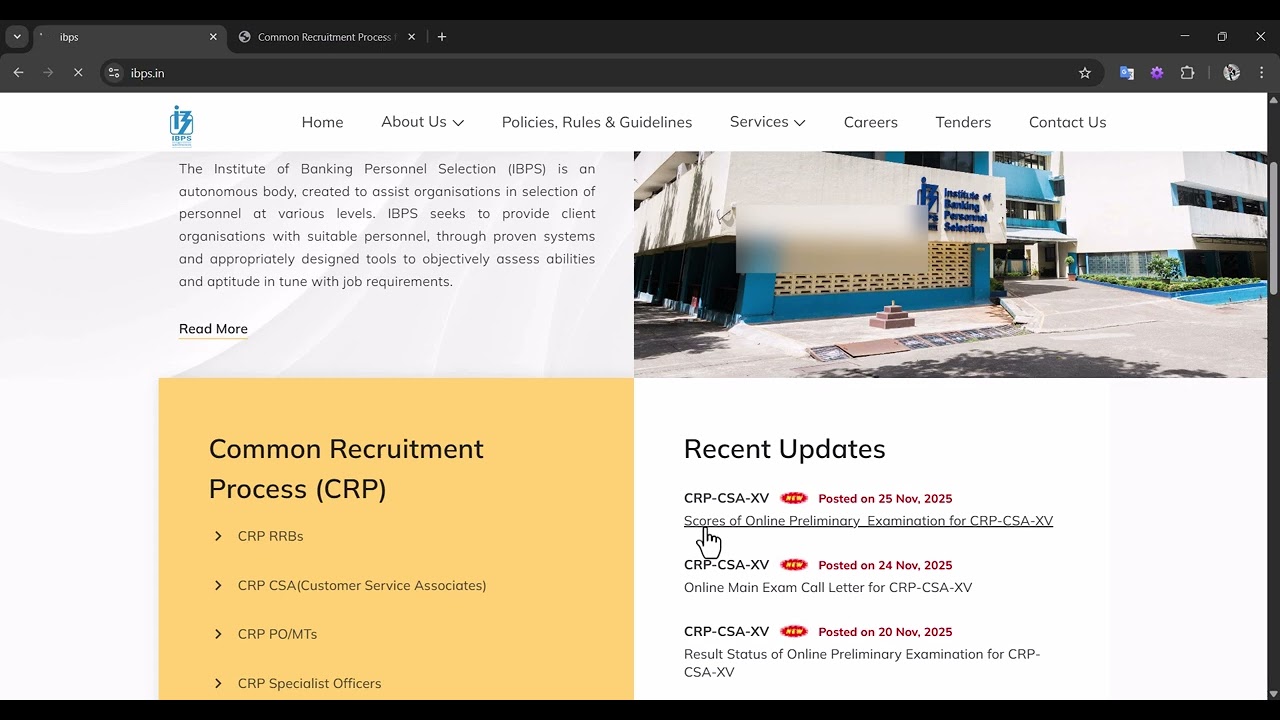Open Scores of Online Preliminary Examination link

coord(868,521)
